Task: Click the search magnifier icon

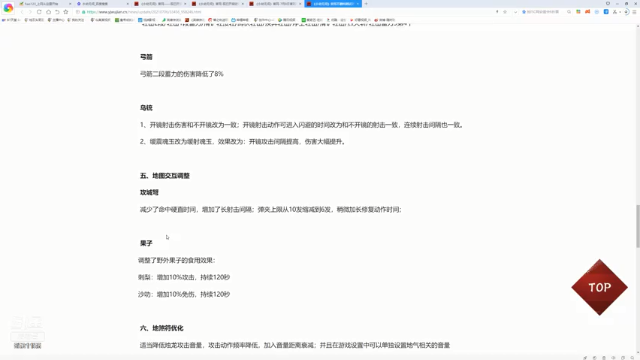Action: pos(569,12)
